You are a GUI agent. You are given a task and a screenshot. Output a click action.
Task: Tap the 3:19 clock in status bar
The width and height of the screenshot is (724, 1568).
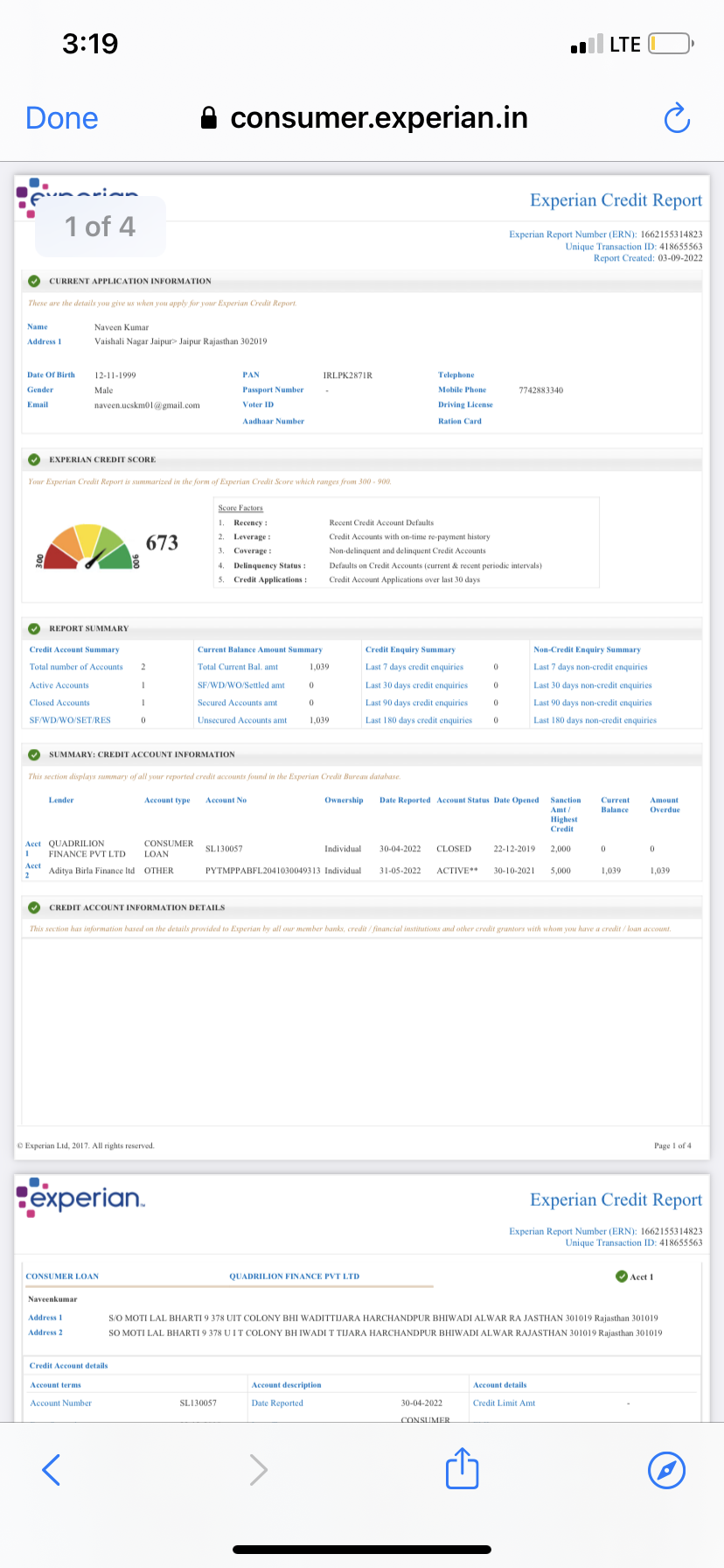pyautogui.click(x=90, y=44)
